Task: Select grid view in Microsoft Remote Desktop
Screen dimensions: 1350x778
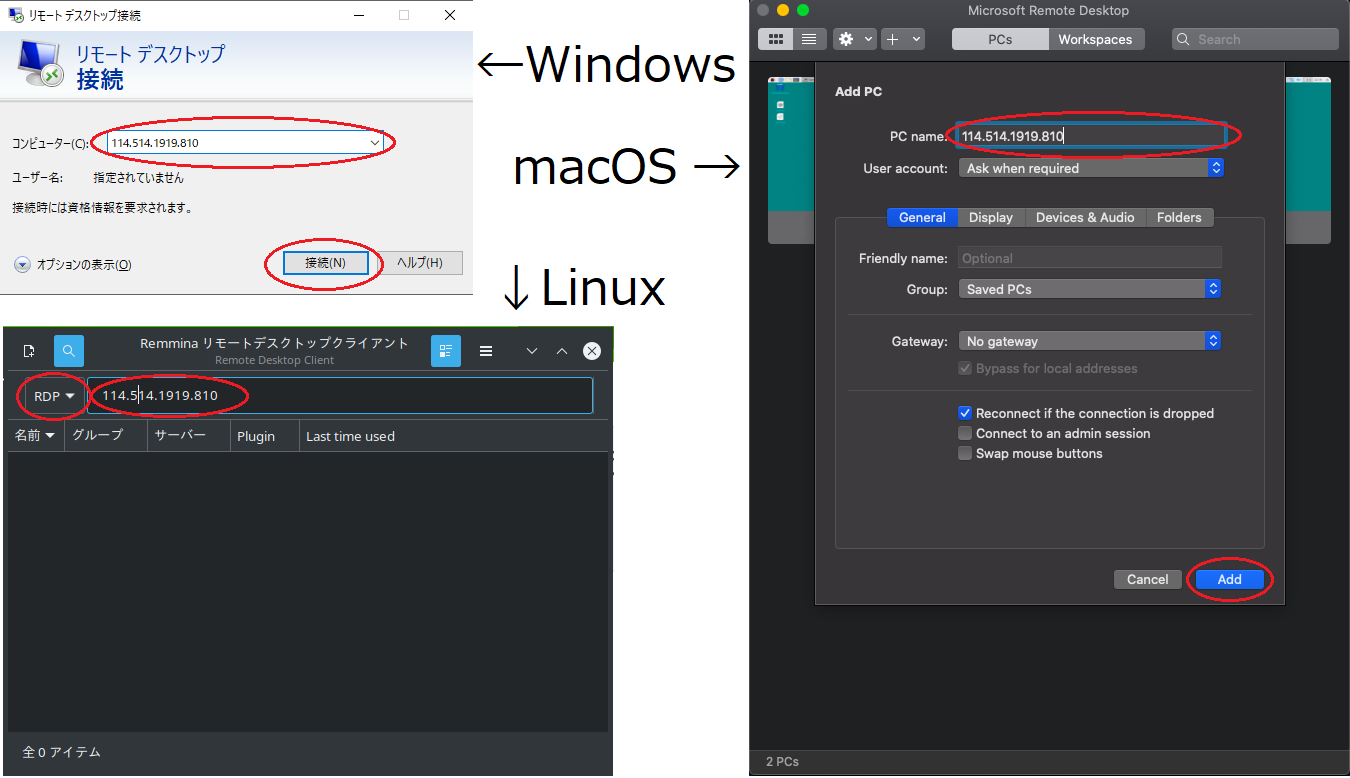Action: point(775,39)
